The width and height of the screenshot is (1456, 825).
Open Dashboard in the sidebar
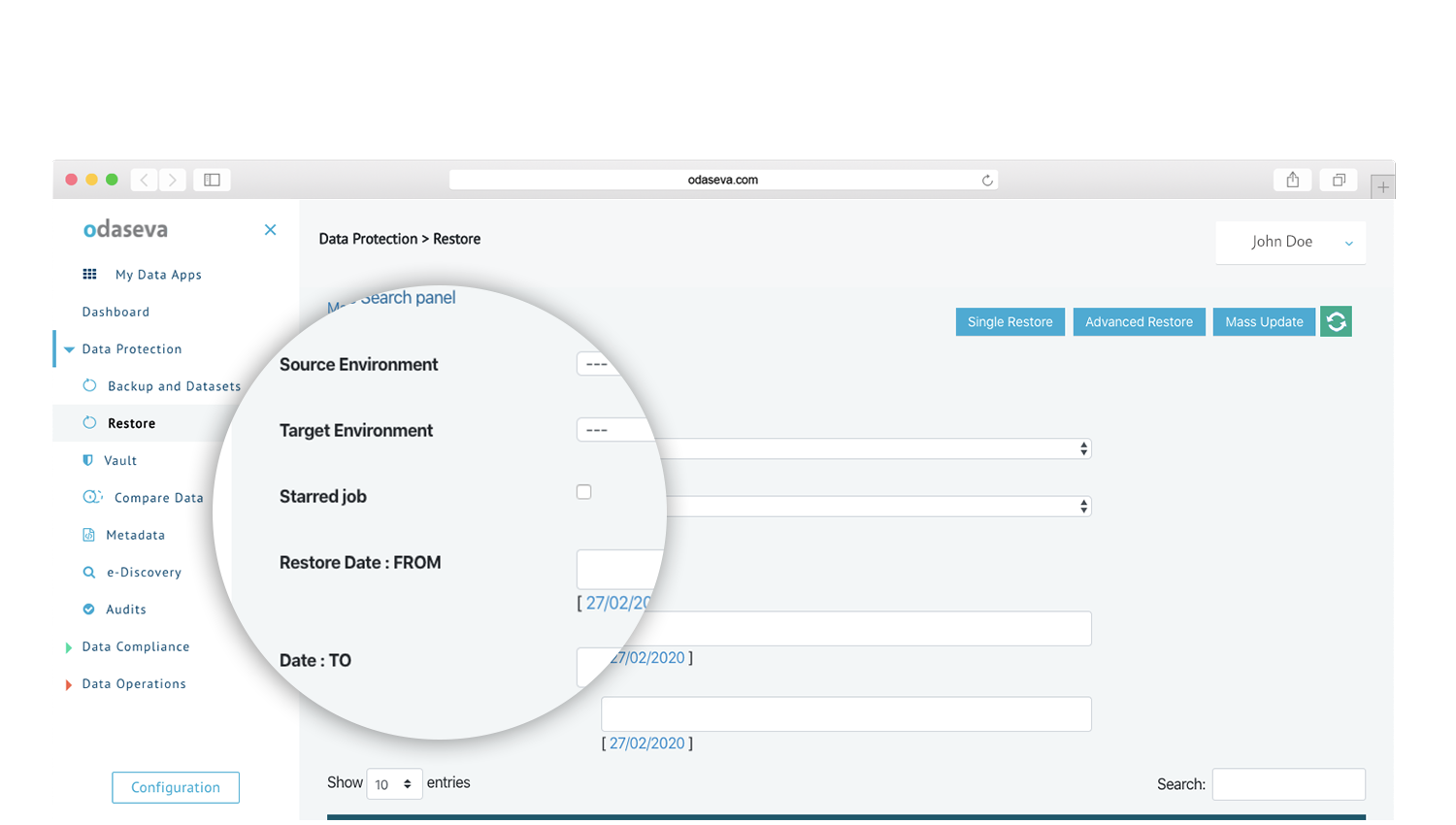coord(116,312)
